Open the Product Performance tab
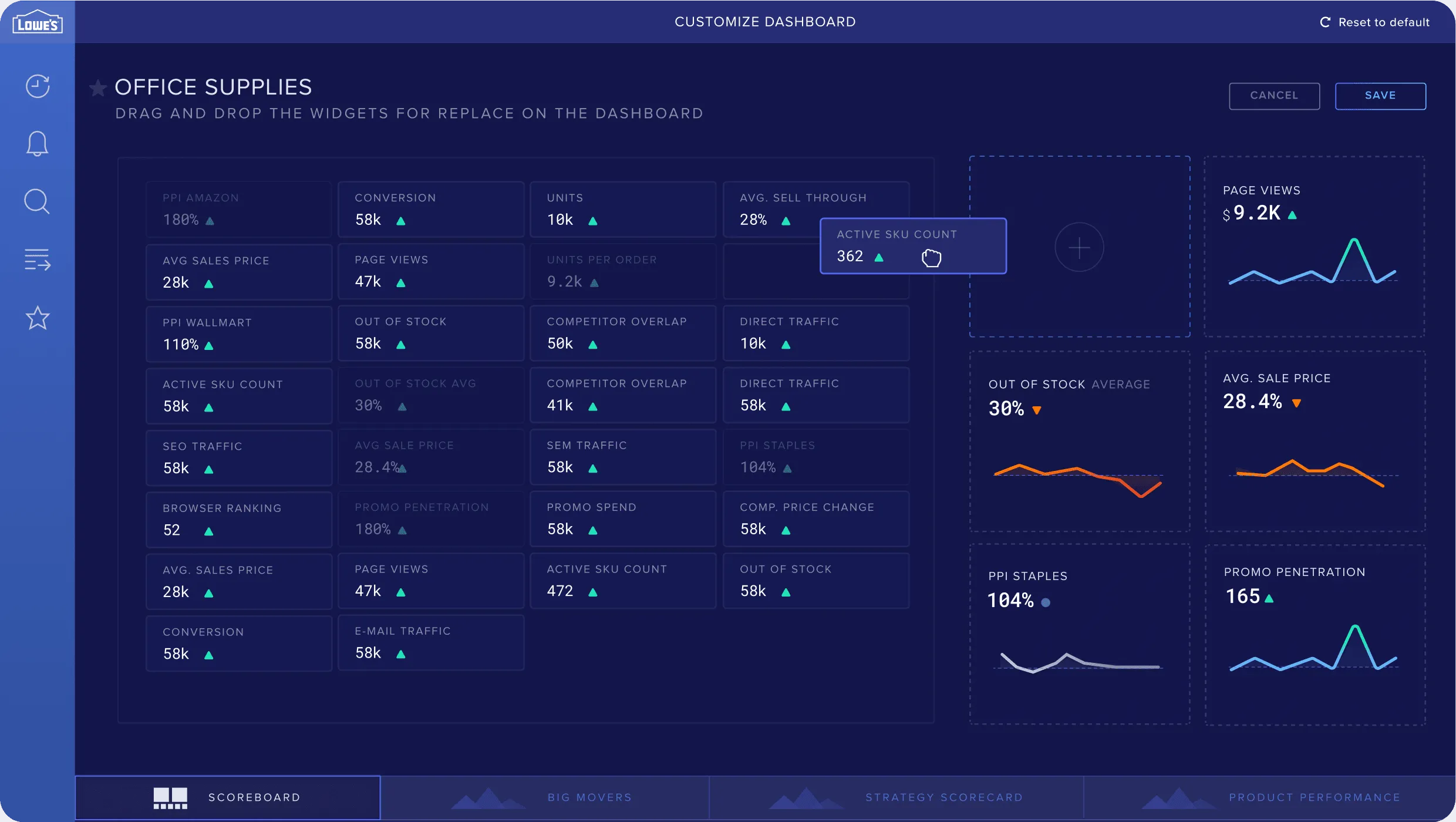 click(1269, 797)
